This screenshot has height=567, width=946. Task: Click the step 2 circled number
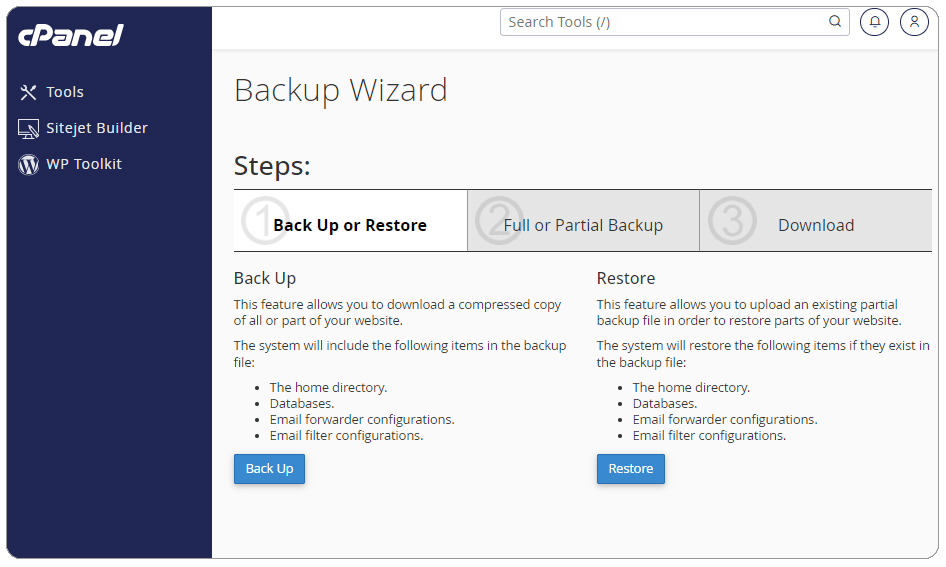[498, 221]
